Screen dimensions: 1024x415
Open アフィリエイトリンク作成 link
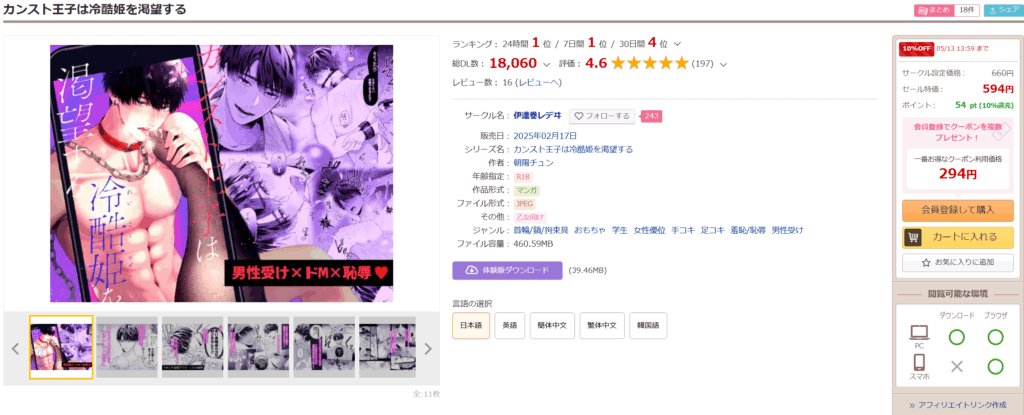tap(957, 405)
